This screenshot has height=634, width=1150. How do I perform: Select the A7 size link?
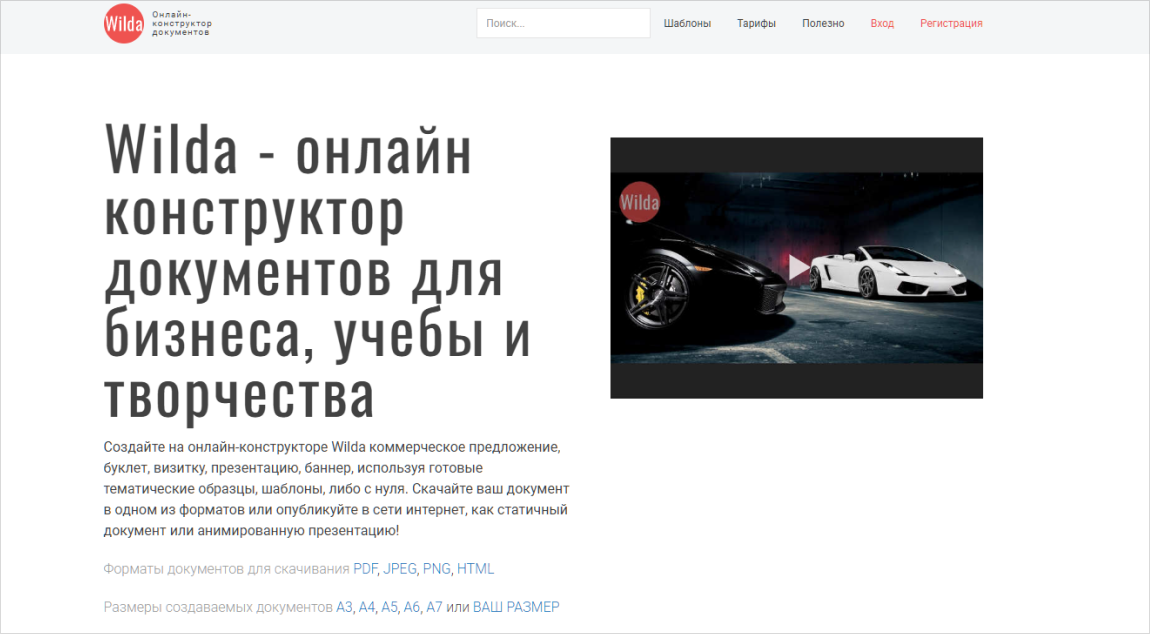click(434, 607)
